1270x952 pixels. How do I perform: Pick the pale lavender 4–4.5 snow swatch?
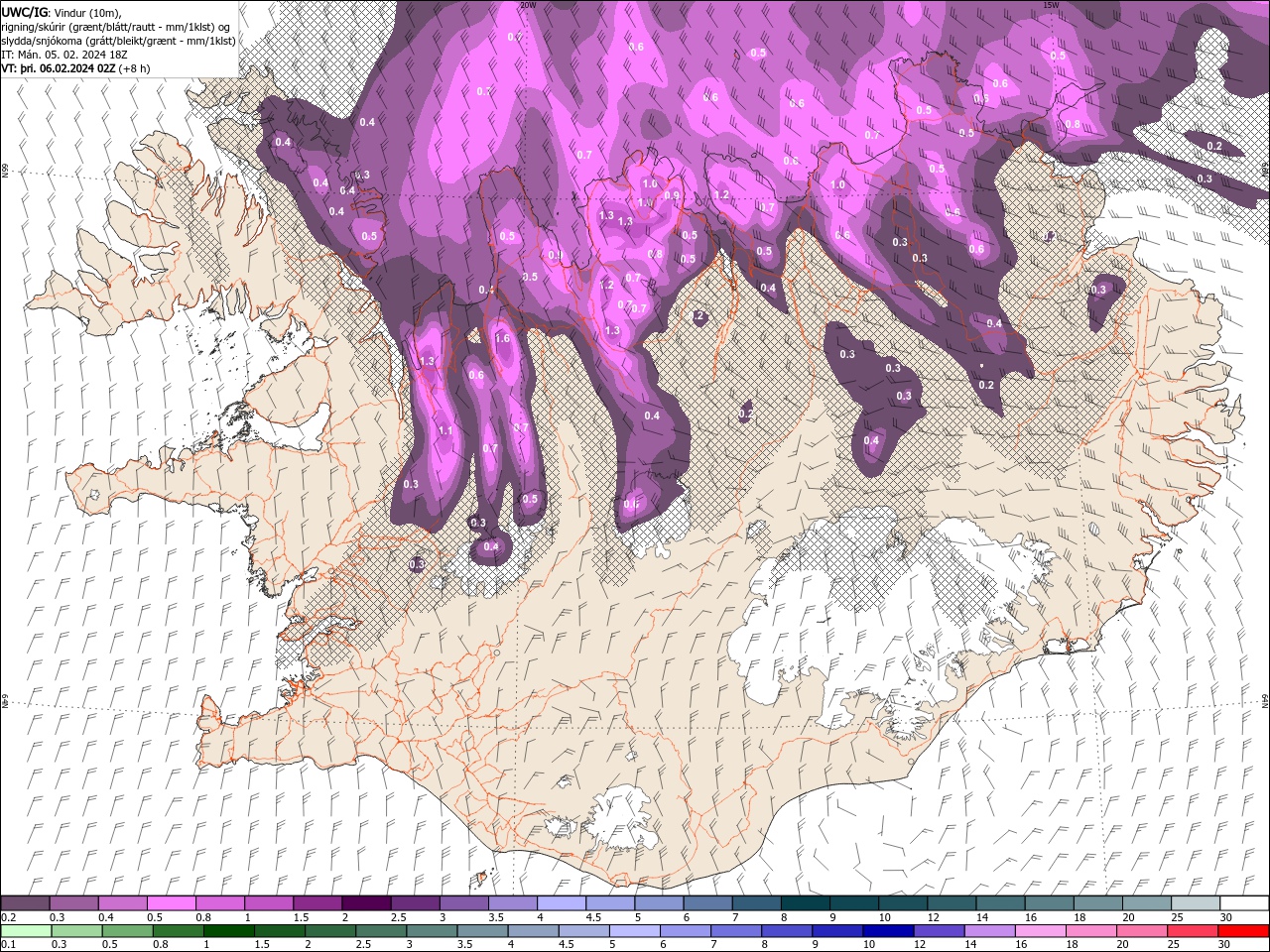[561, 903]
